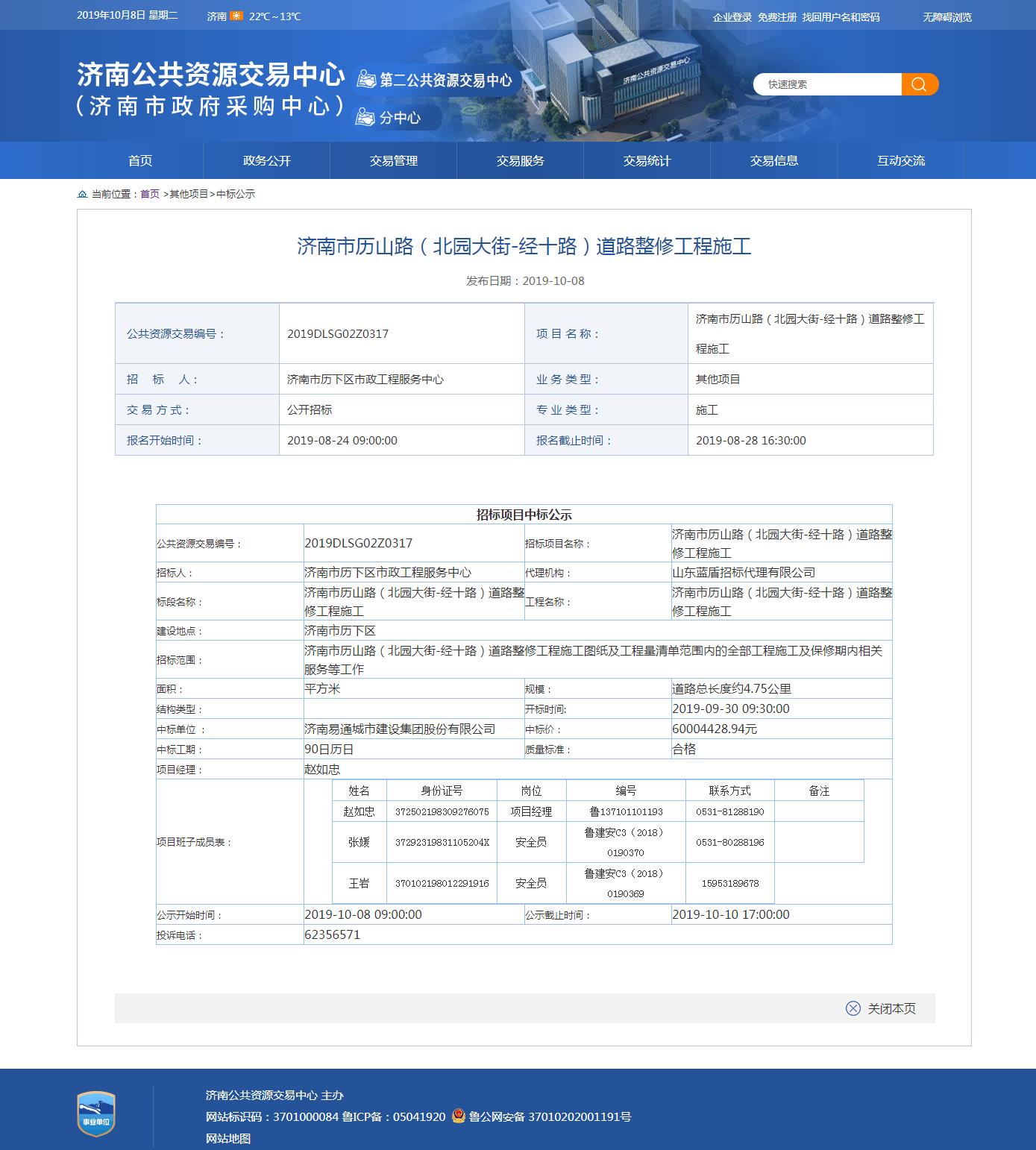Click the page title 济南市历山路 道路整修工程施工
Viewport: 1036px width, 1150px height.
coord(524,246)
